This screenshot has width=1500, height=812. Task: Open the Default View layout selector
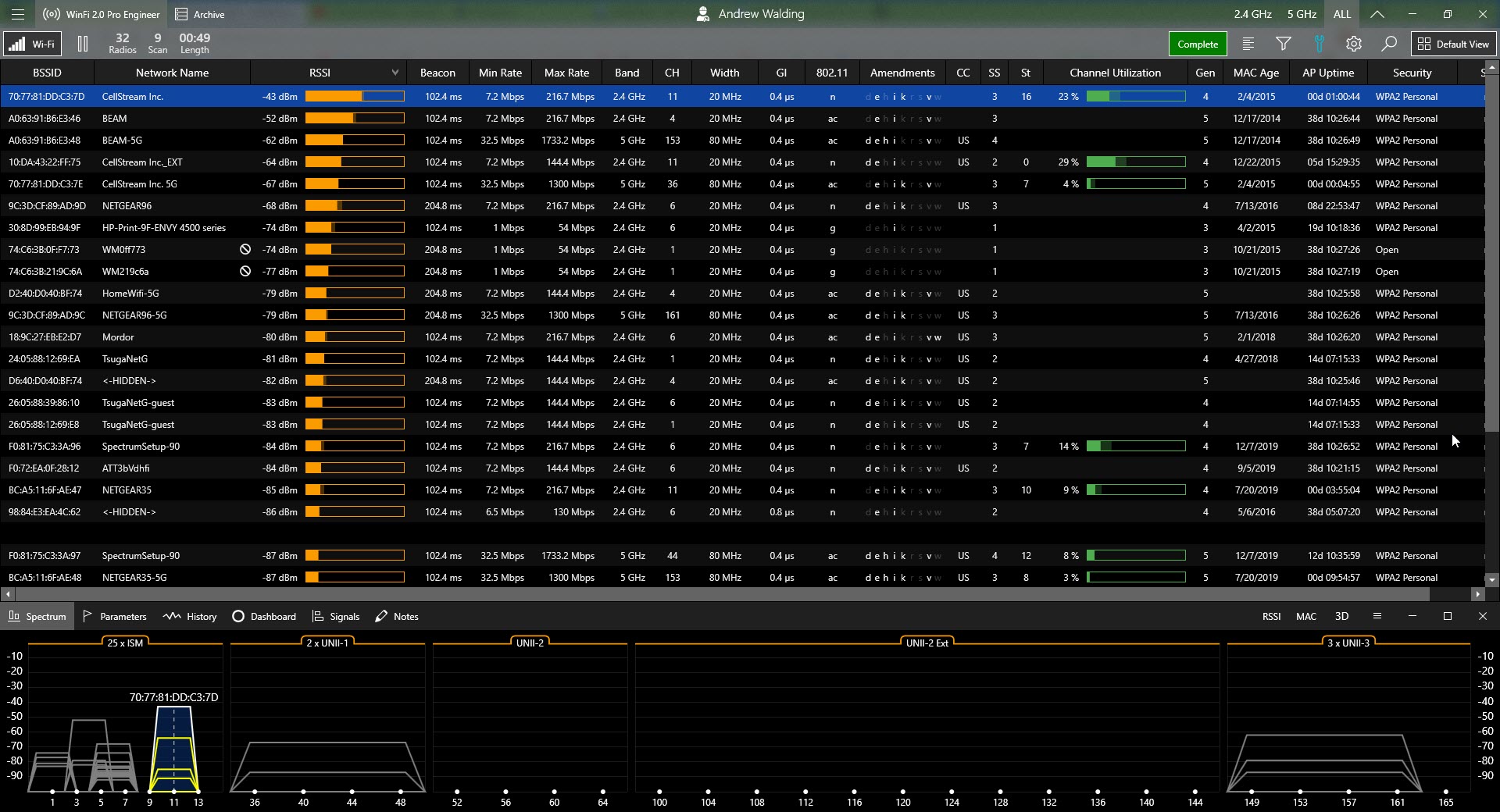pyautogui.click(x=1453, y=44)
